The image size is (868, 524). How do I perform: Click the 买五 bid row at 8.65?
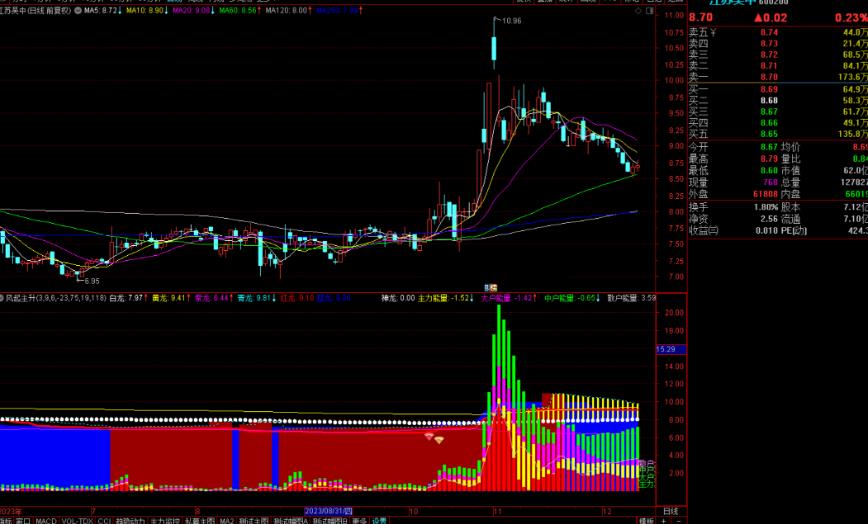(778, 134)
